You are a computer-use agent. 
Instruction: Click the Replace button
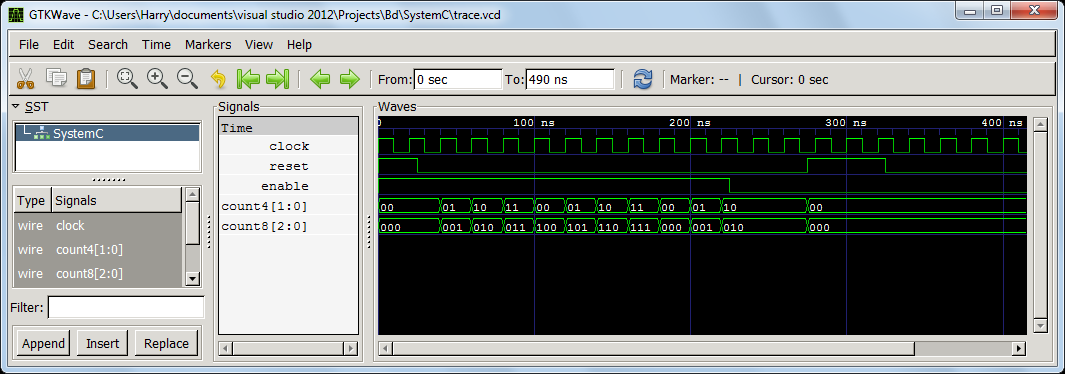pos(166,343)
